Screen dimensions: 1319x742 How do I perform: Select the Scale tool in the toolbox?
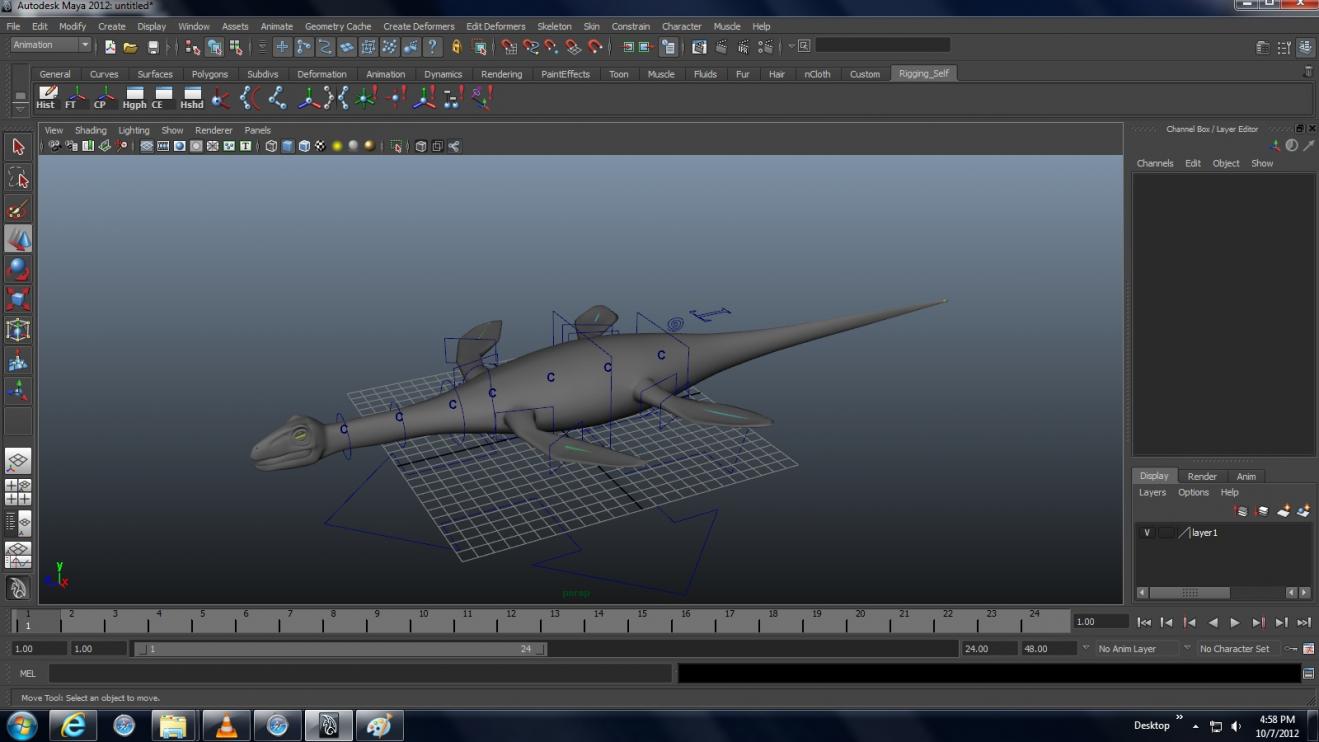(18, 299)
